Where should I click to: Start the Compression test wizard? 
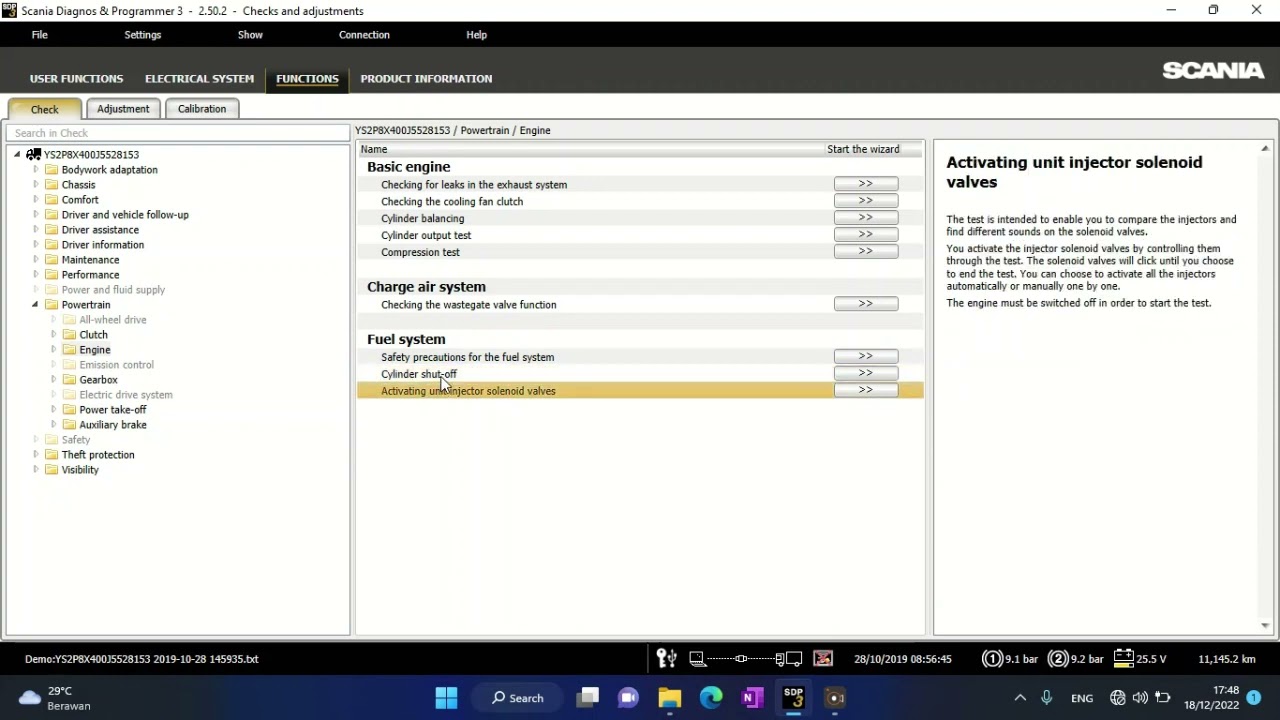(866, 252)
